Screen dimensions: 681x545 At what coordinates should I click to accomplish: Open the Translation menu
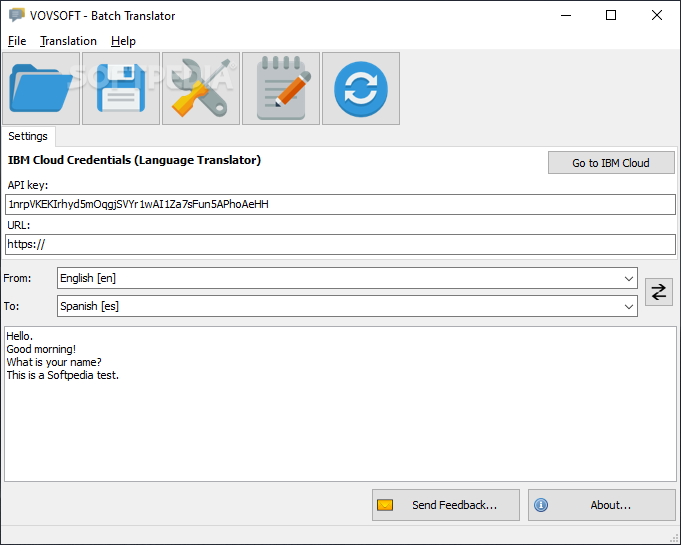(68, 41)
